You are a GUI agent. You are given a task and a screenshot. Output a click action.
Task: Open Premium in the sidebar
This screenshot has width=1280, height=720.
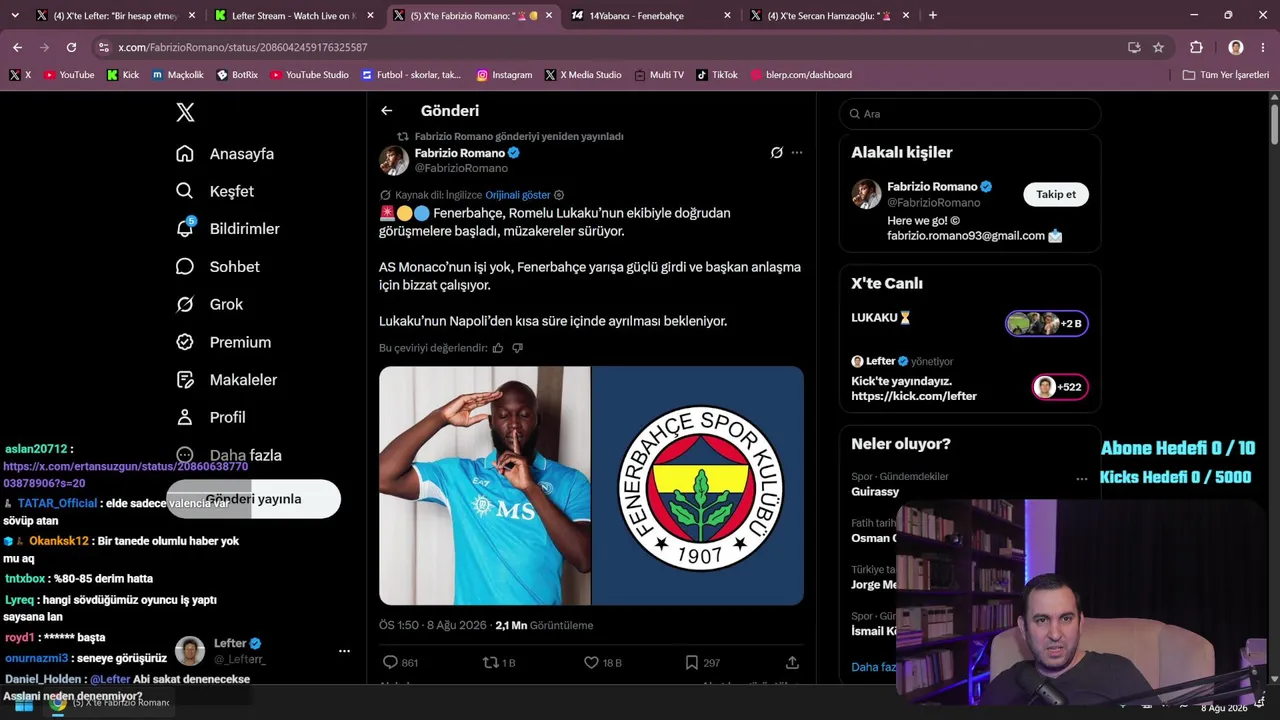coord(223,342)
